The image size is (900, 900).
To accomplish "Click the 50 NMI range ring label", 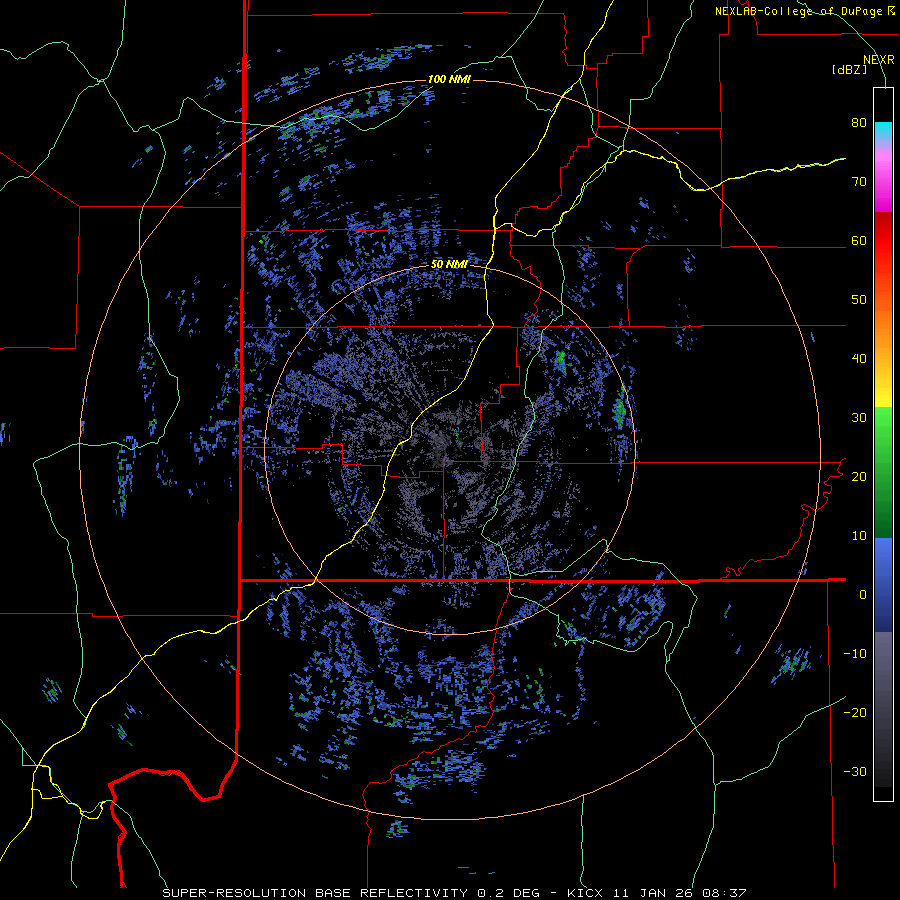I will click(449, 265).
